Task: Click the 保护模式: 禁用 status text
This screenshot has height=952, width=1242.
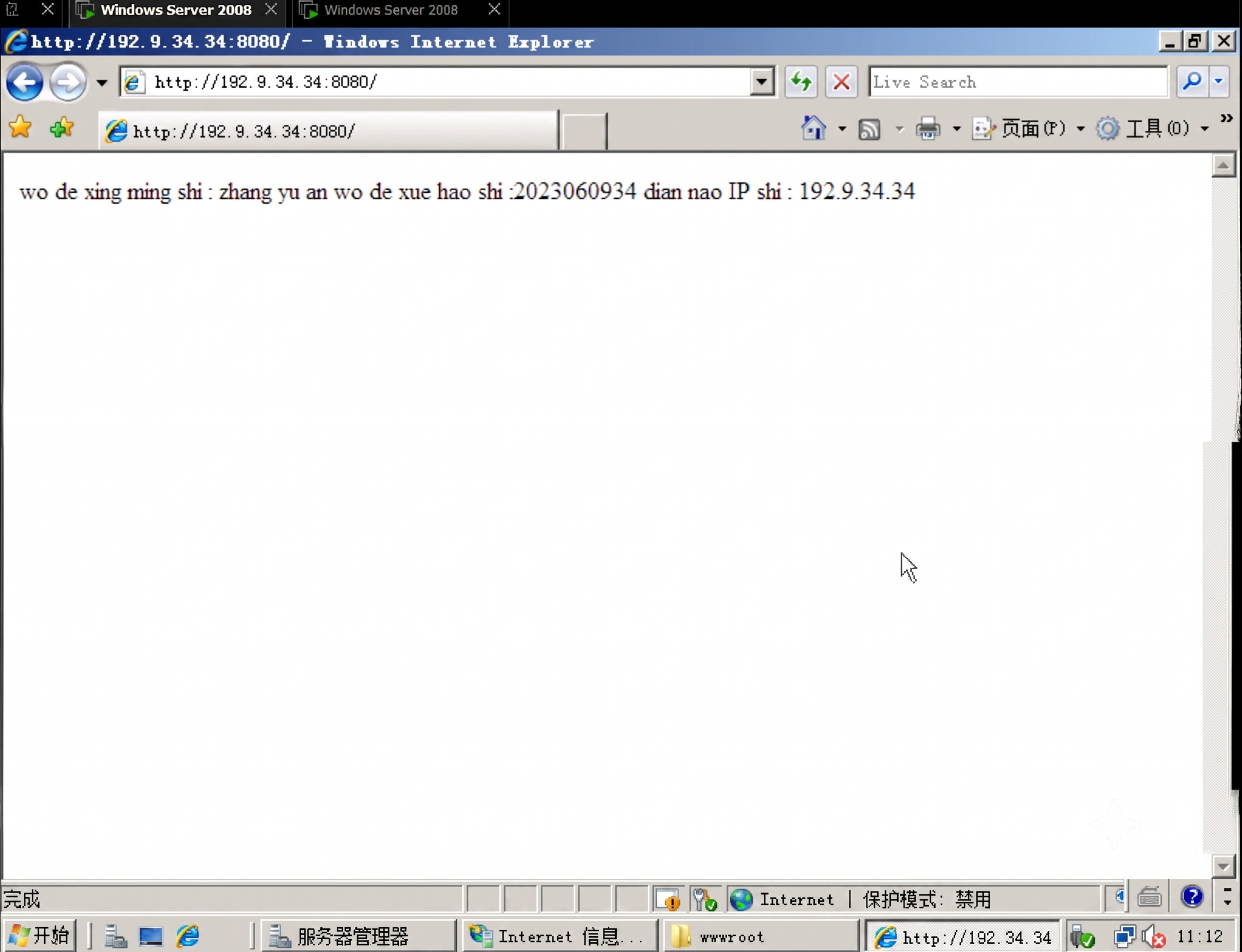Action: (x=927, y=899)
